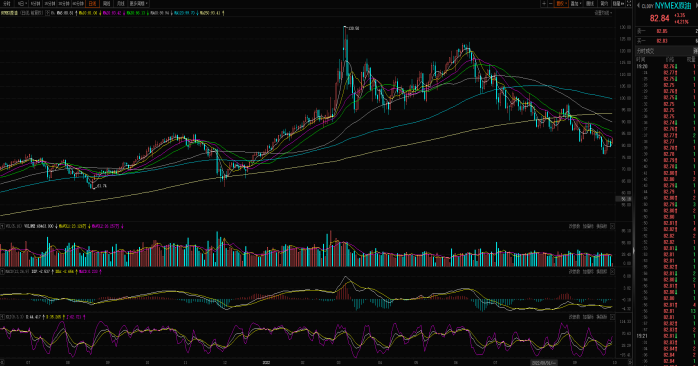Screen dimensions: 698x366
Task: Click the NYMEX原油 title in quote panel
Action: (673, 6)
